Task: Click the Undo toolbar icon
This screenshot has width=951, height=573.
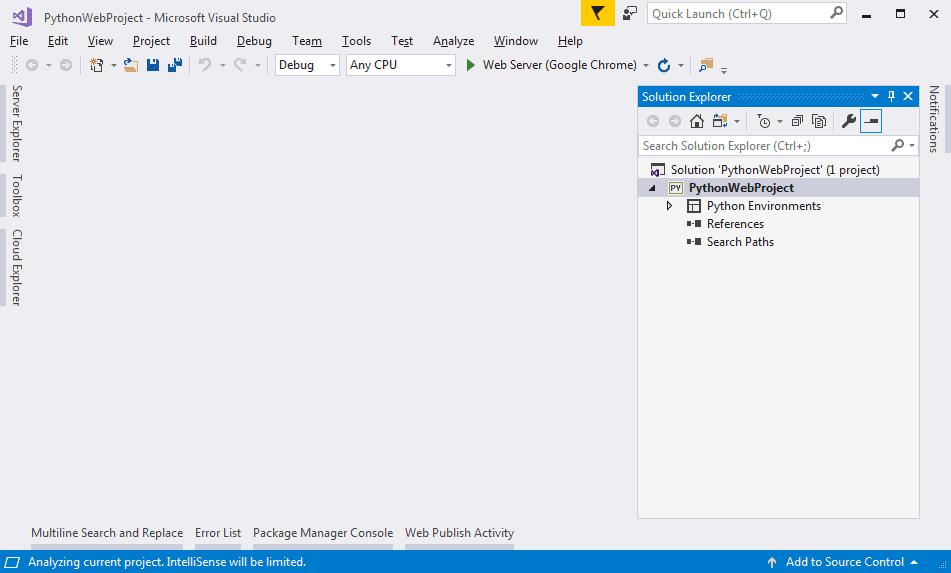Action: pos(205,65)
